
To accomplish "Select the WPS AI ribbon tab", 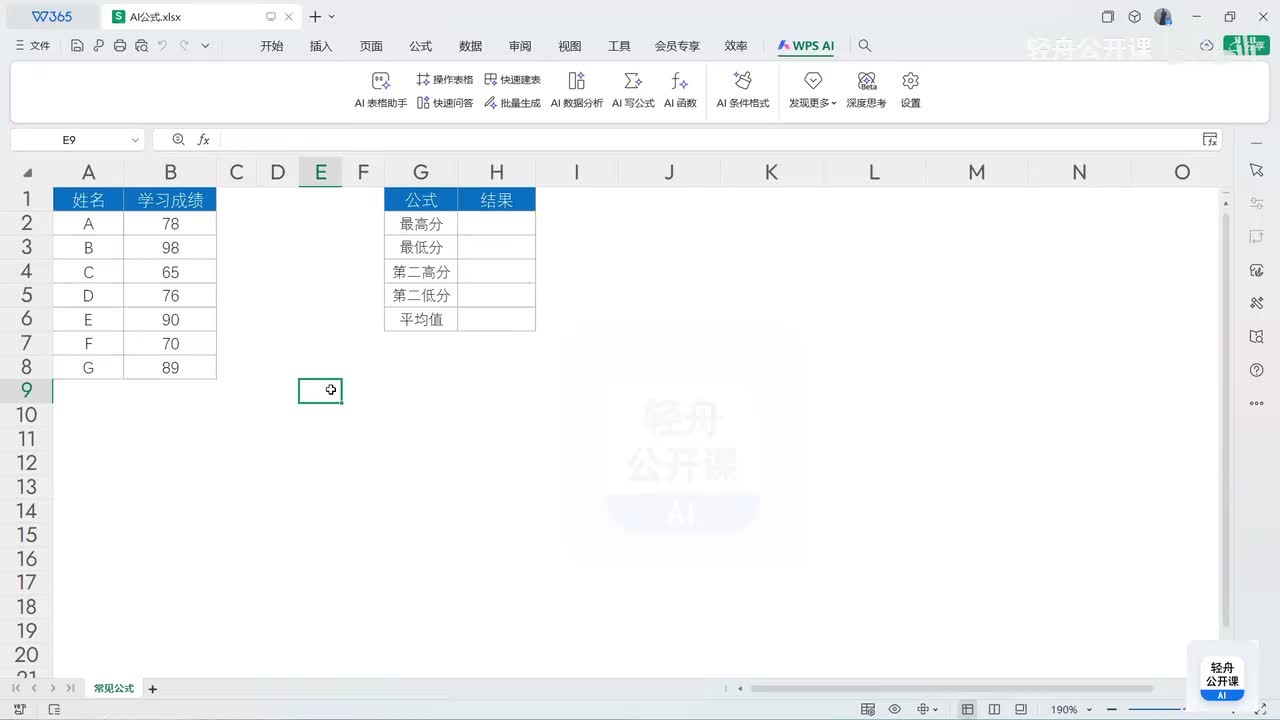I will [x=806, y=46].
